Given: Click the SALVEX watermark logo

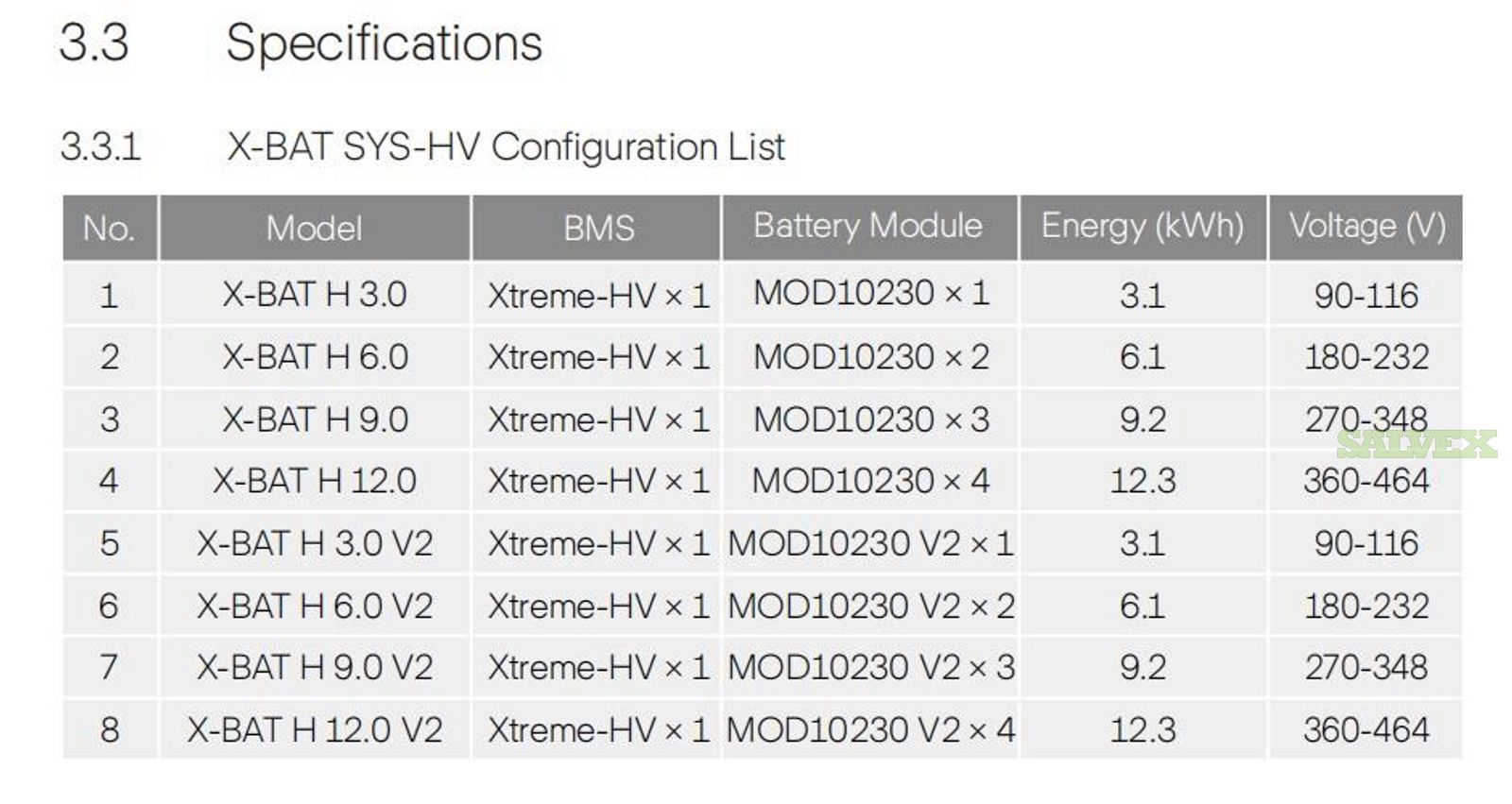Looking at the screenshot, I should (1417, 444).
